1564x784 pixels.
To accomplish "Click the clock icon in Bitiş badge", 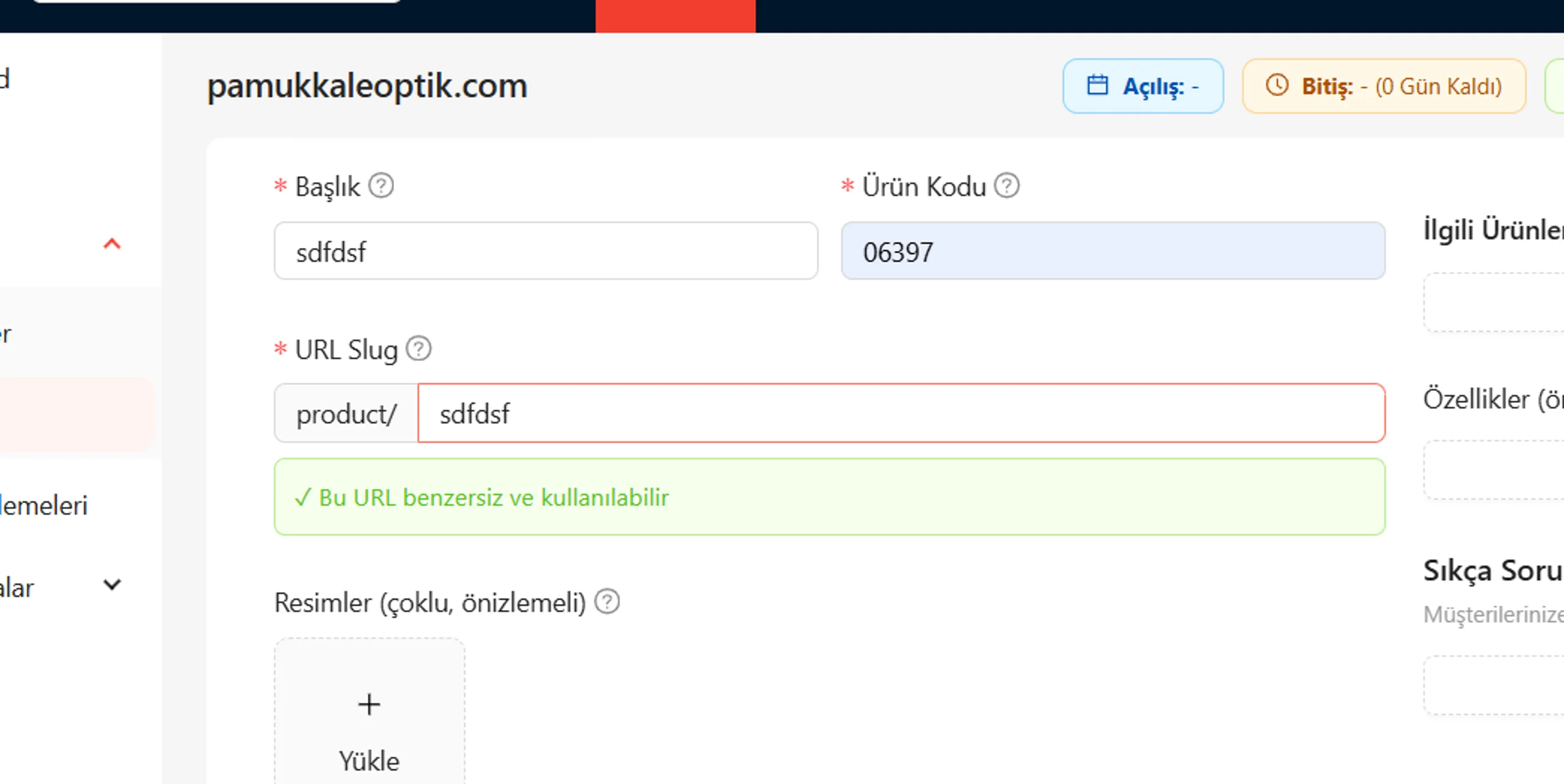I will pos(1277,85).
